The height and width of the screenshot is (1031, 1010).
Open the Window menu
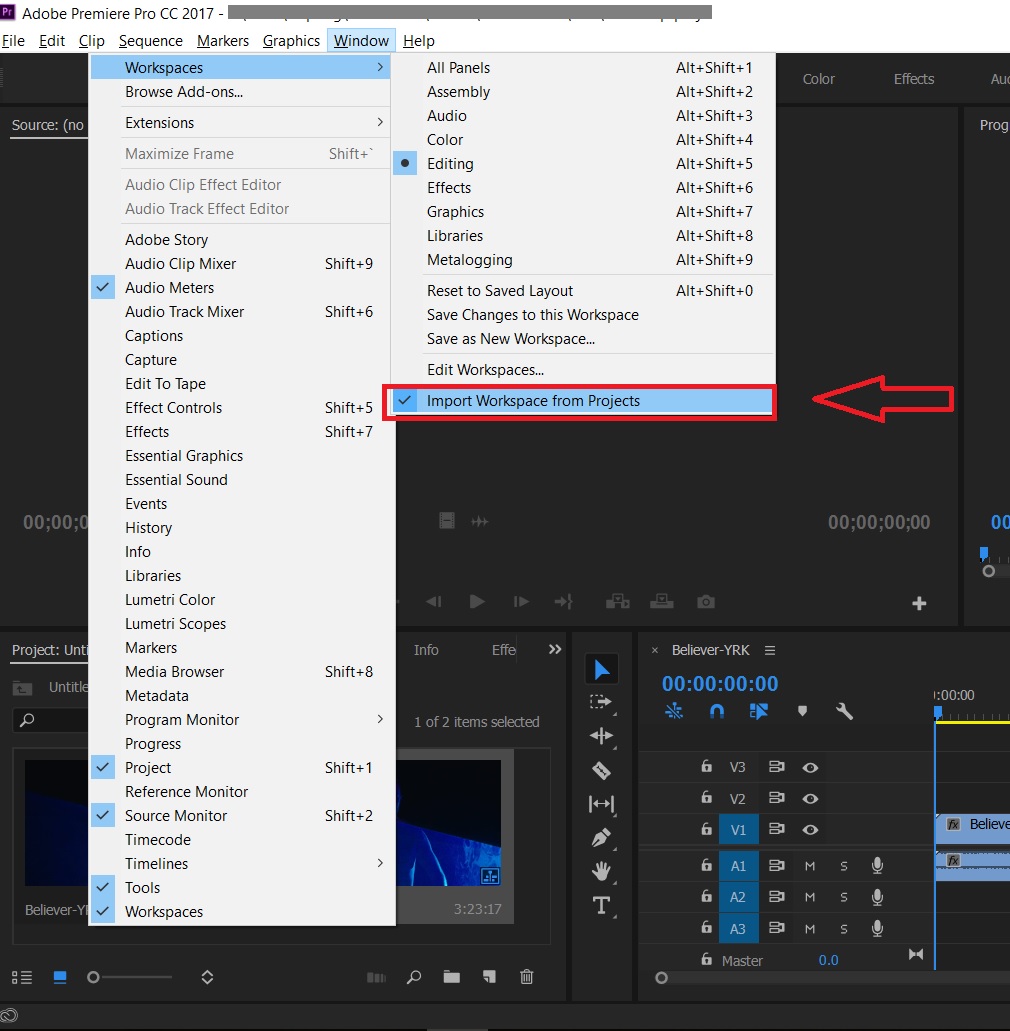point(361,41)
